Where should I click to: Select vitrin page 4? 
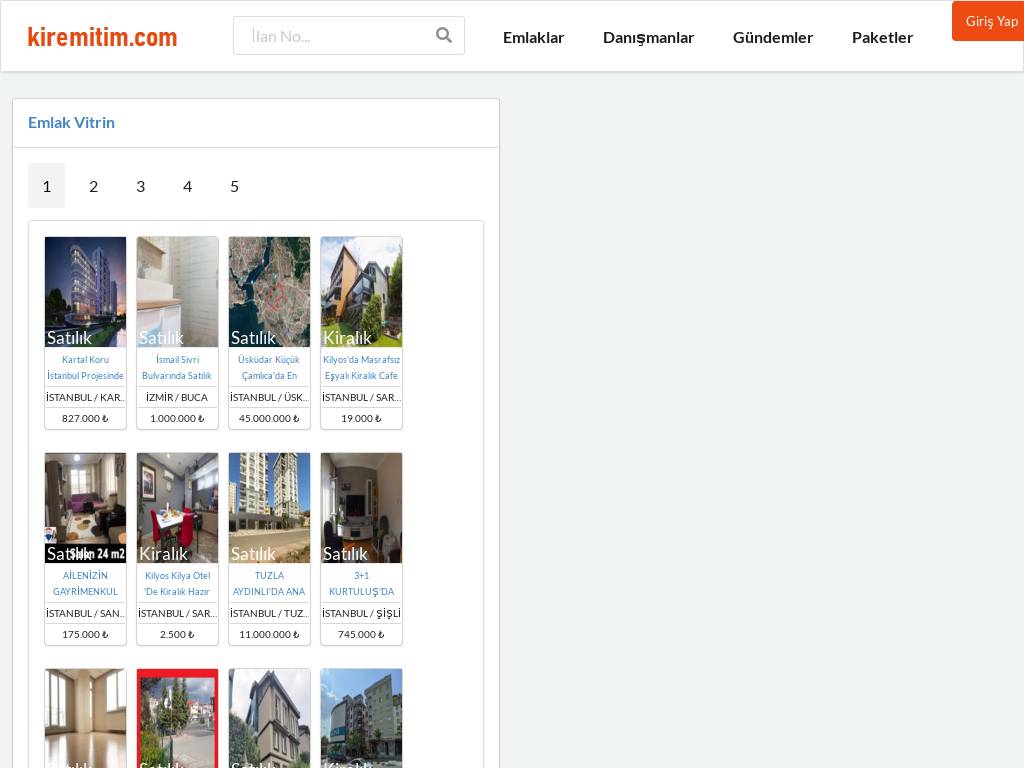click(x=187, y=186)
